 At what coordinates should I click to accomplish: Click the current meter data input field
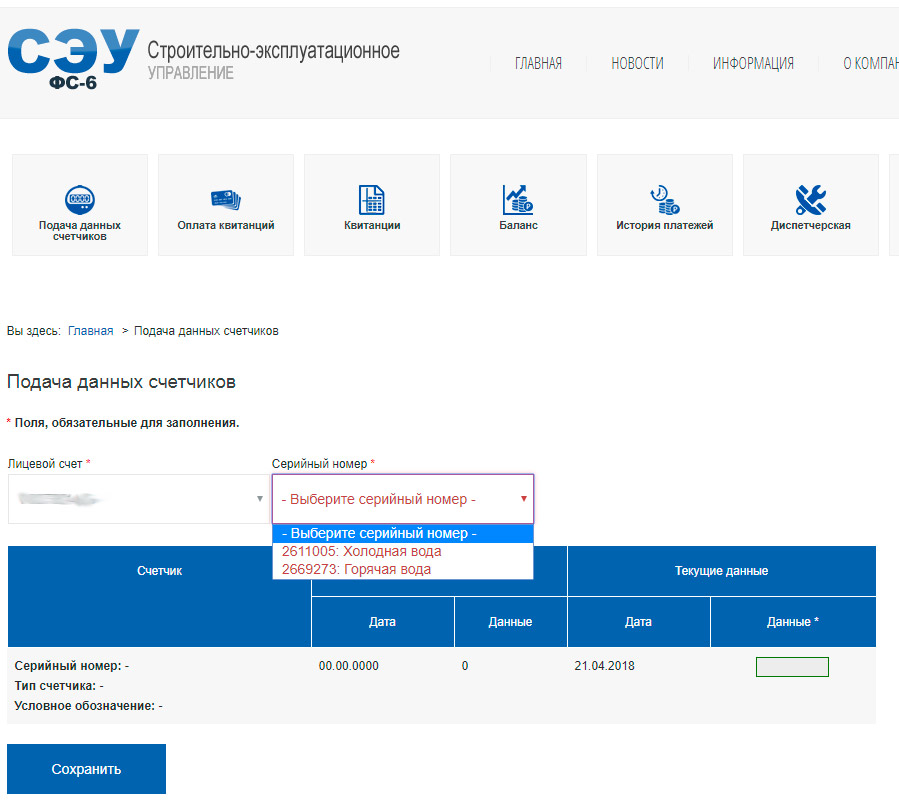tap(792, 667)
